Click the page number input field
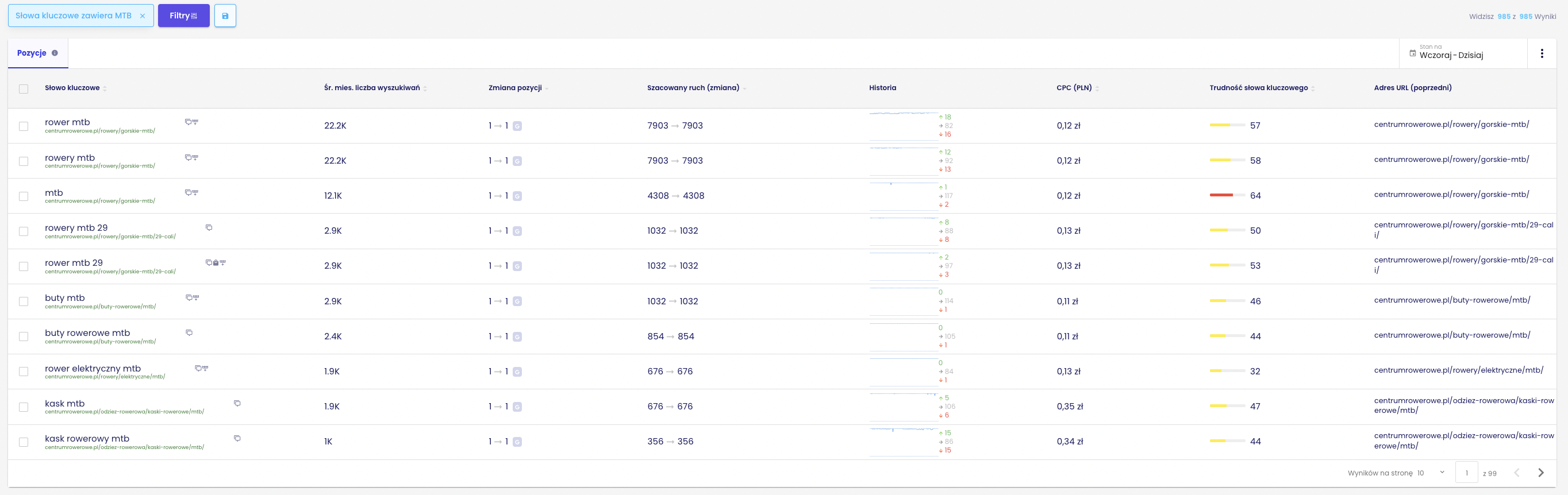Screen dimensions: 1568x495 click(x=1466, y=473)
